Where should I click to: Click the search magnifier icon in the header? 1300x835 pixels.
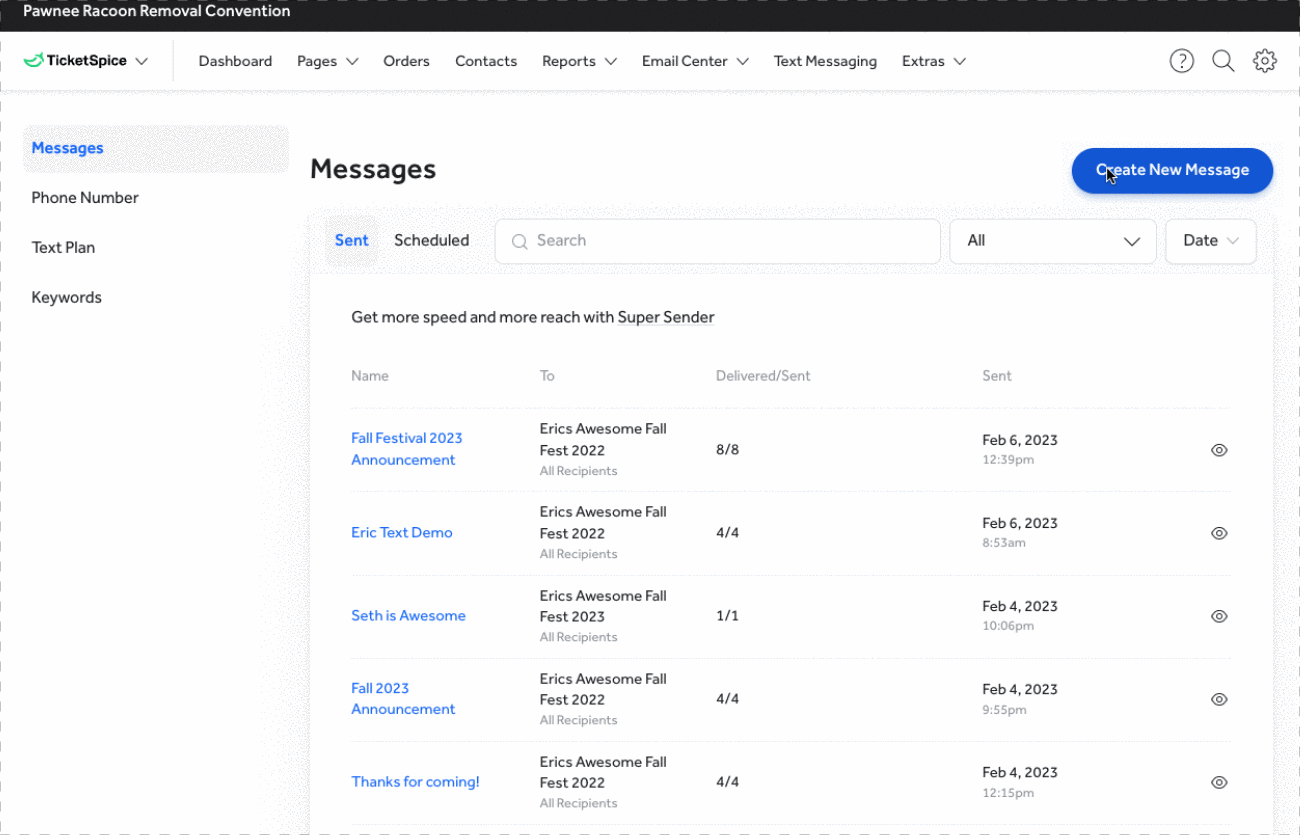[1223, 61]
